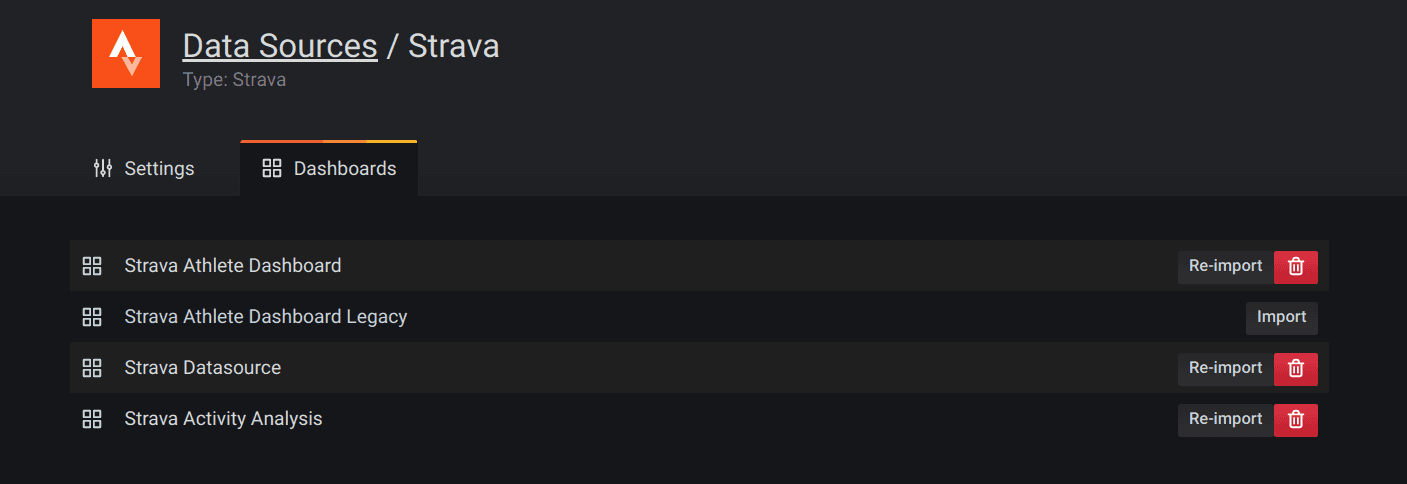Import the Strava Athlete Dashboard Legacy
The width and height of the screenshot is (1407, 484).
click(1281, 318)
